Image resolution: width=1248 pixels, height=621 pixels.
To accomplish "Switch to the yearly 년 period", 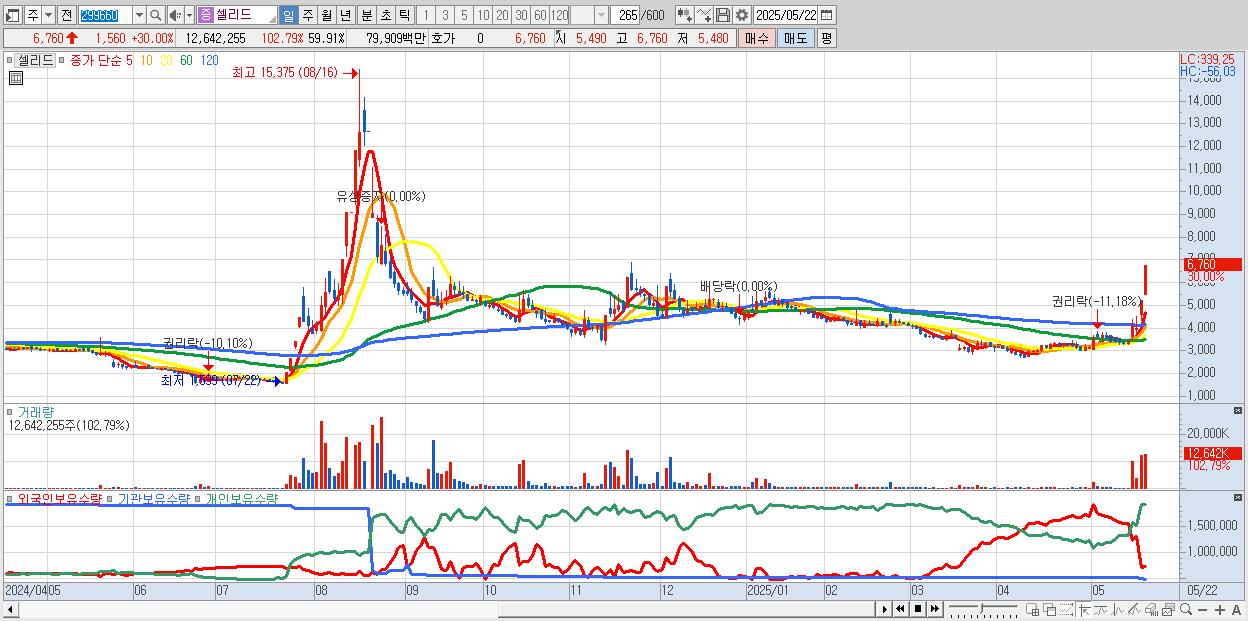I will tap(345, 15).
